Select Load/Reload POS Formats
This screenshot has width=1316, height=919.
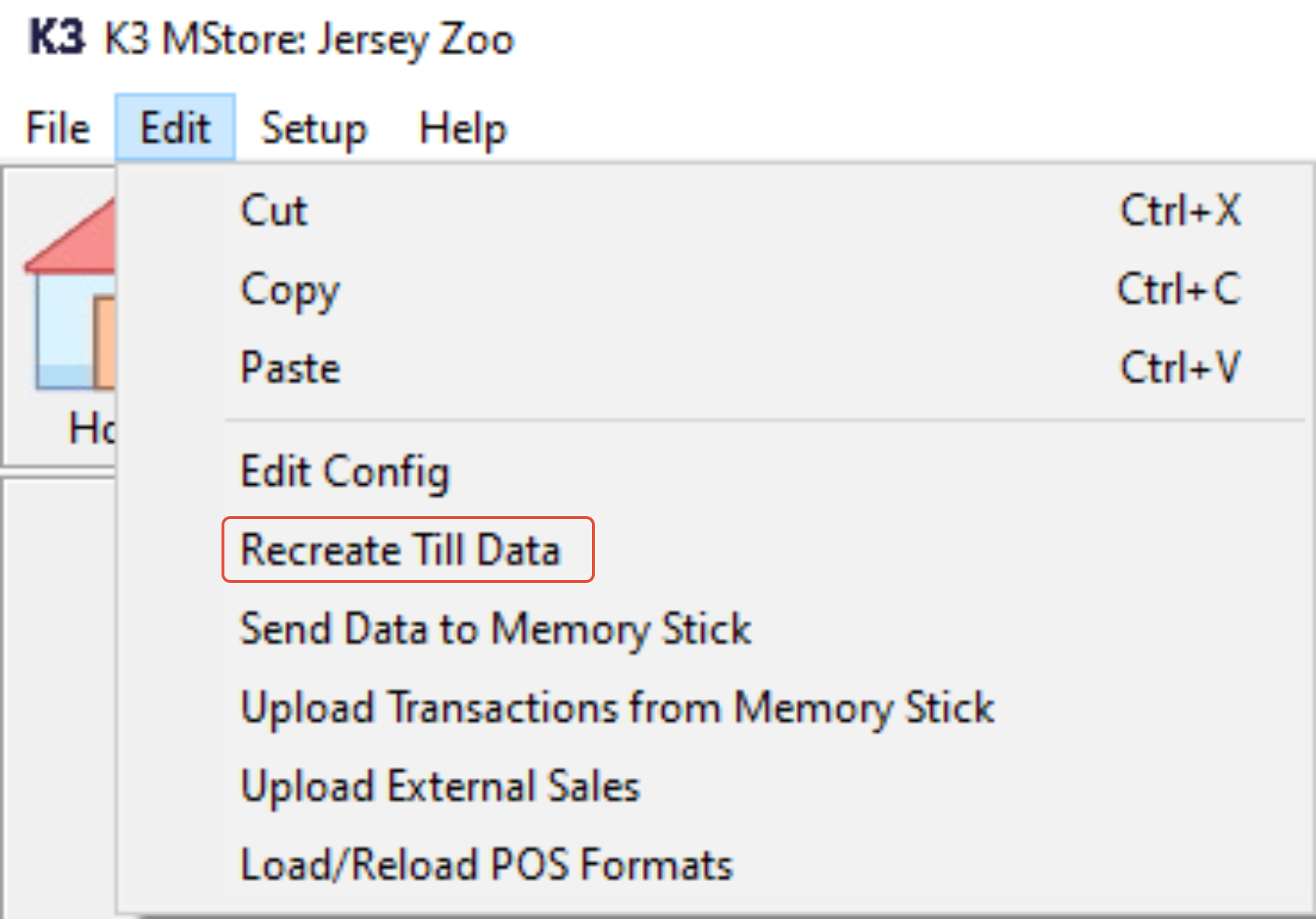tap(487, 865)
